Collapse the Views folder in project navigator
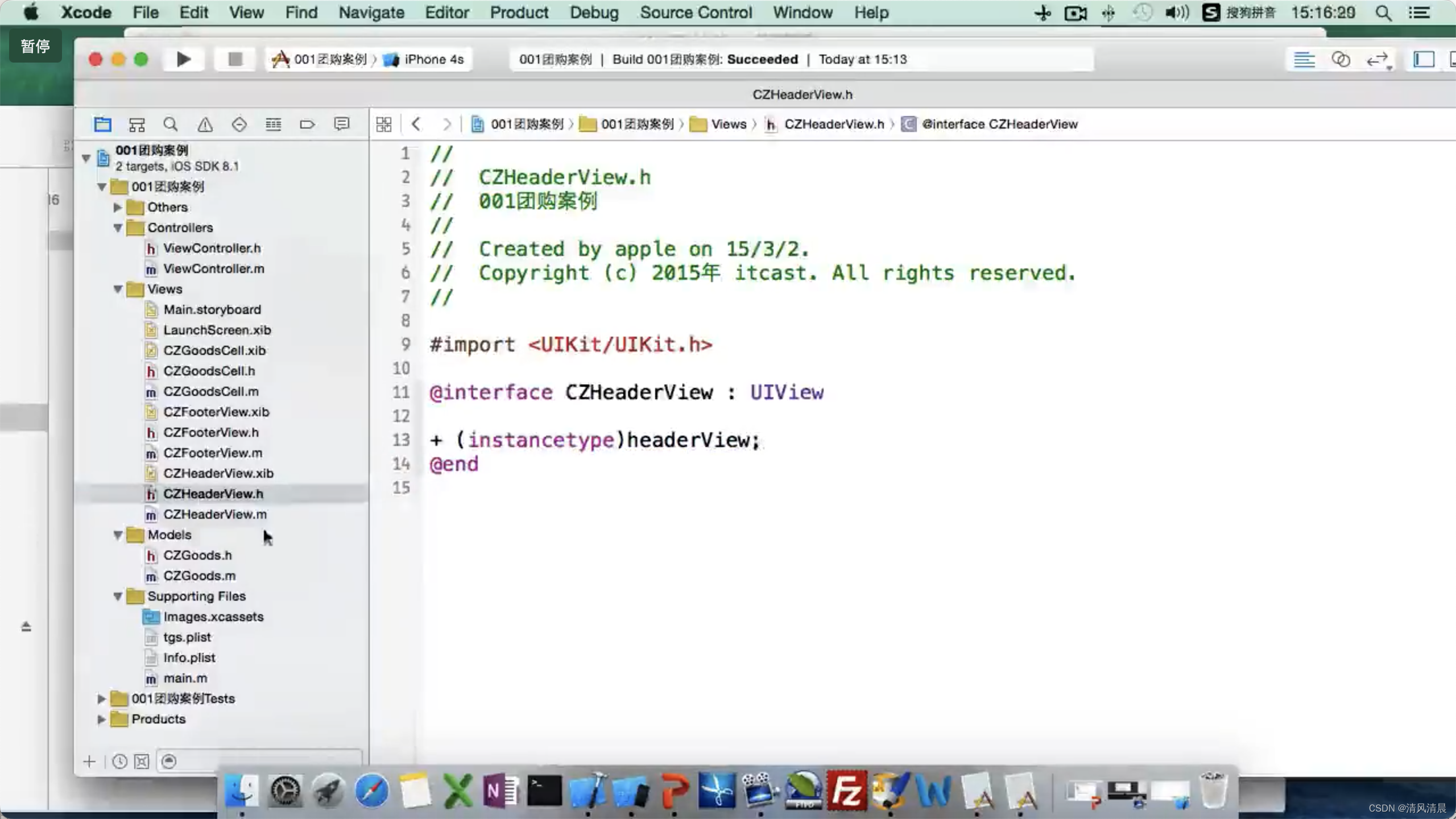1456x819 pixels. (x=118, y=288)
